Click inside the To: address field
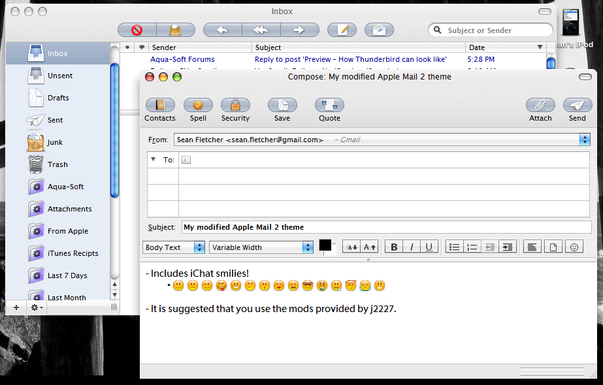The height and width of the screenshot is (385, 603). 384,160
